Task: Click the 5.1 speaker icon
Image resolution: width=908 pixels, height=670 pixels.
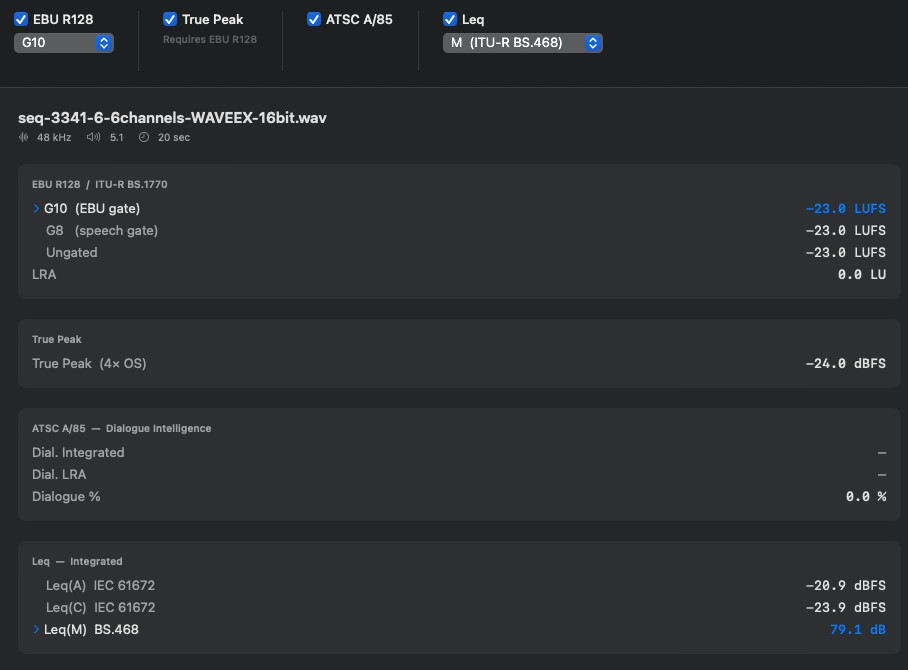Action: click(x=94, y=137)
